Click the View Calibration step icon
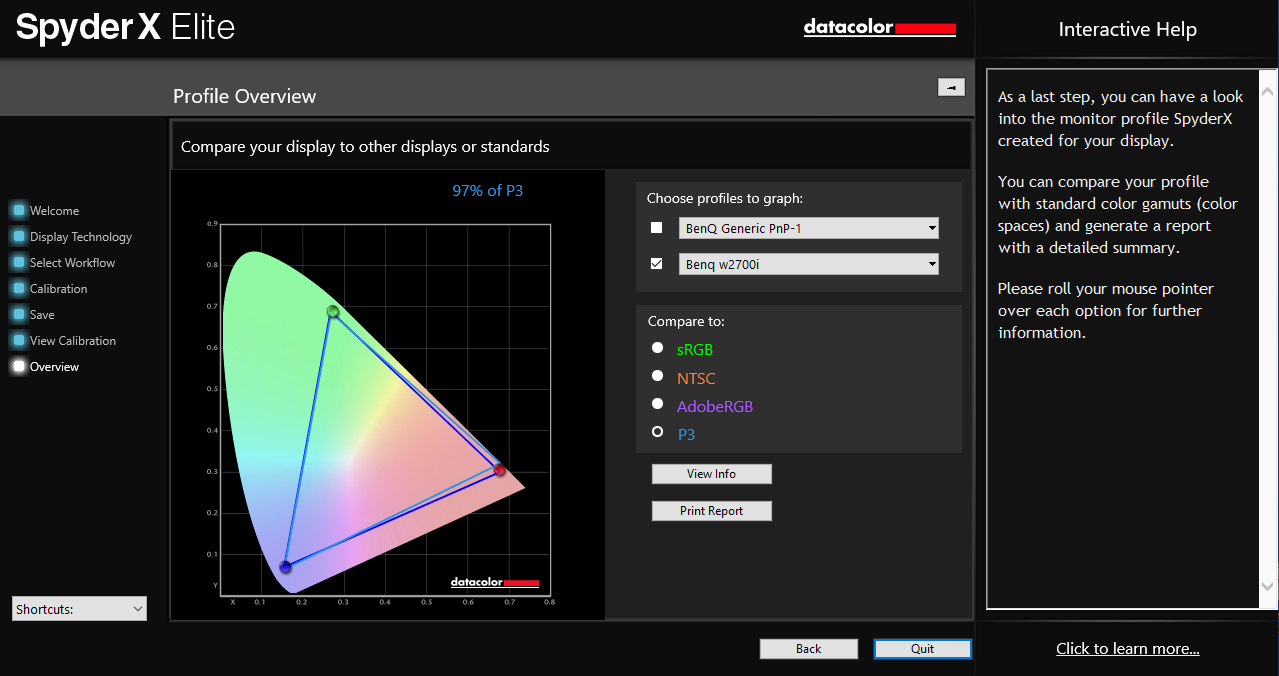This screenshot has width=1279, height=676. [x=19, y=341]
